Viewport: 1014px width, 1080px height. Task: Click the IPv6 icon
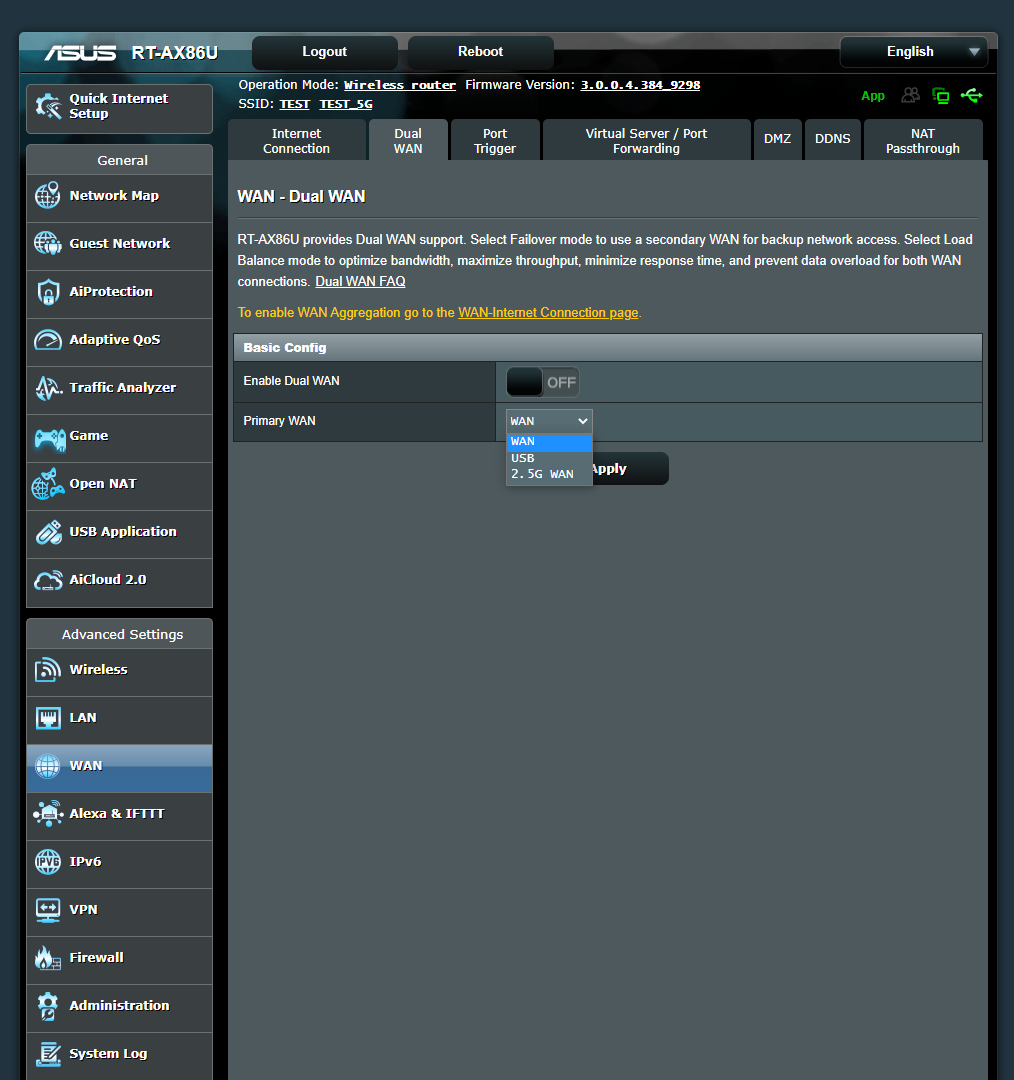48,862
